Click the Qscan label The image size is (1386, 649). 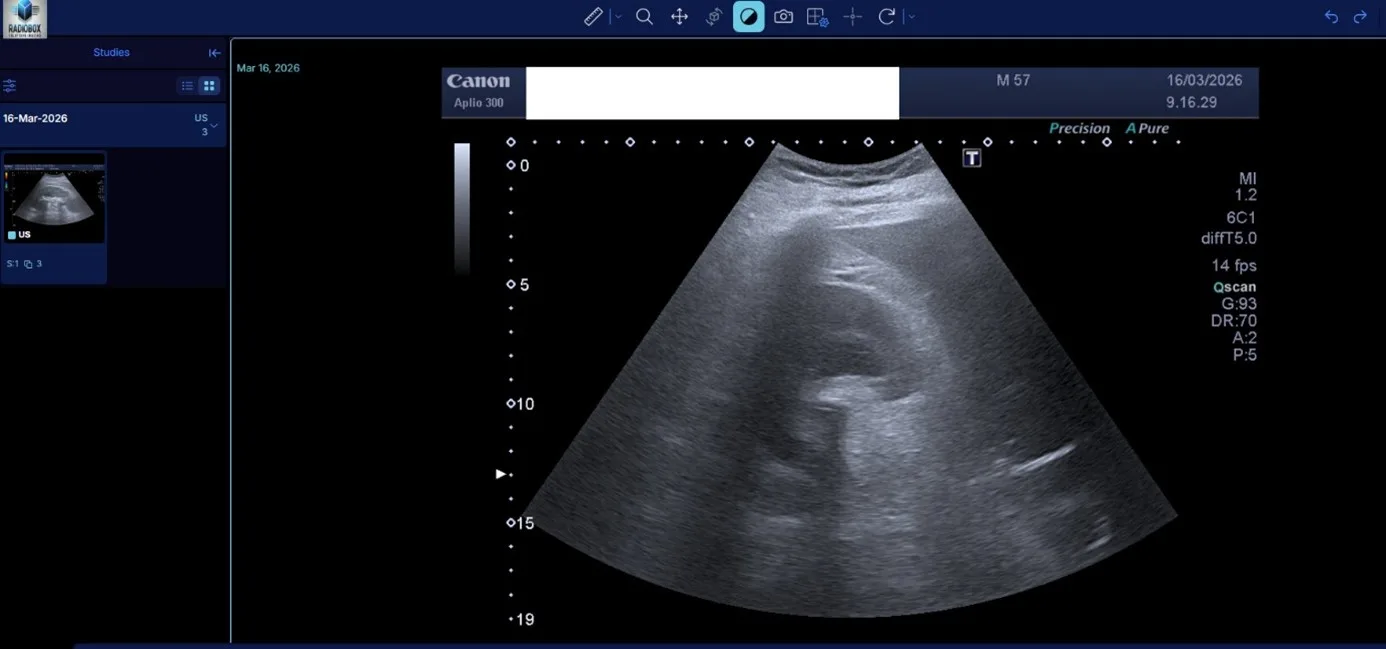point(1235,287)
